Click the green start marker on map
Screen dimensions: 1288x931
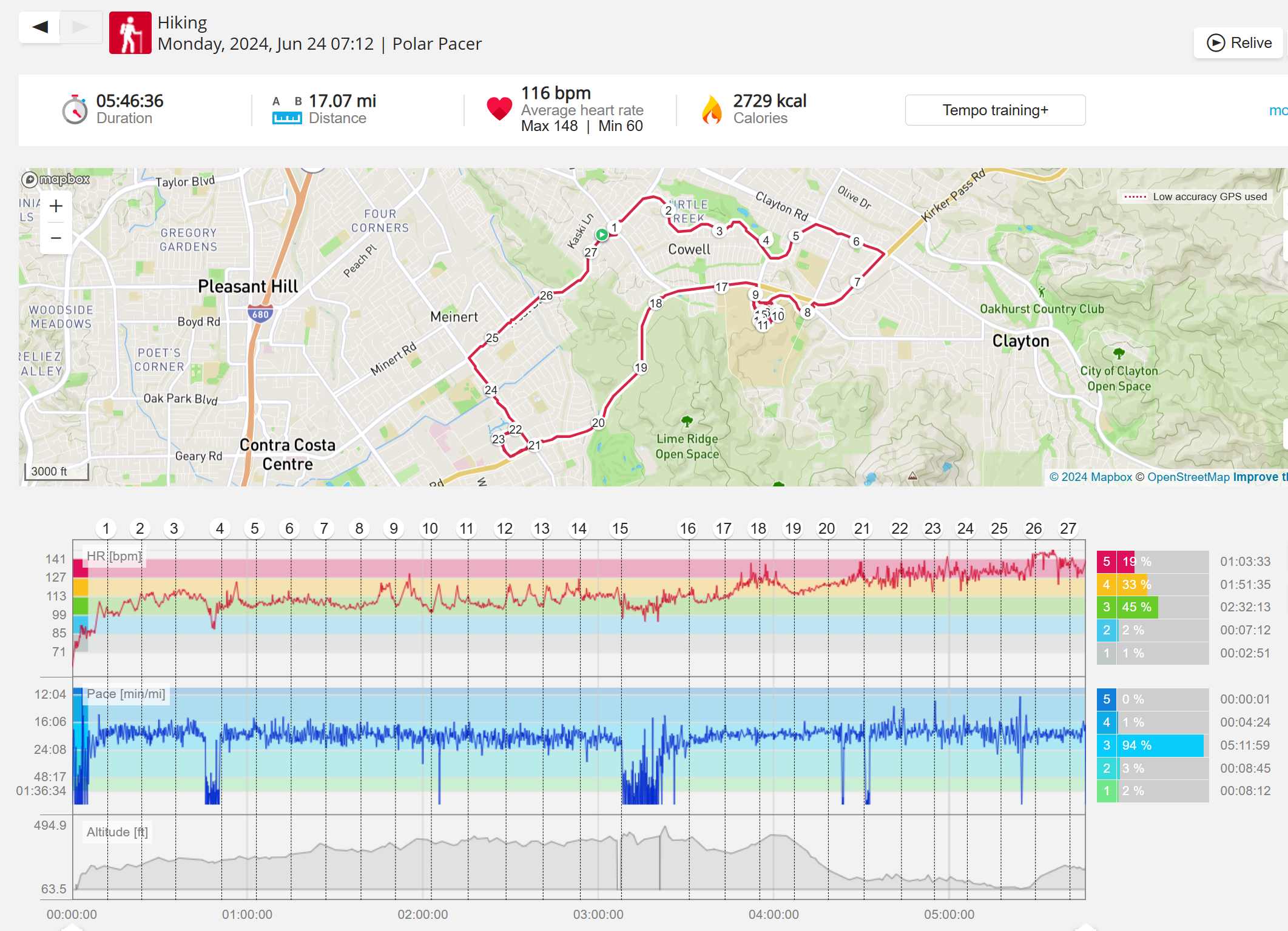[601, 235]
